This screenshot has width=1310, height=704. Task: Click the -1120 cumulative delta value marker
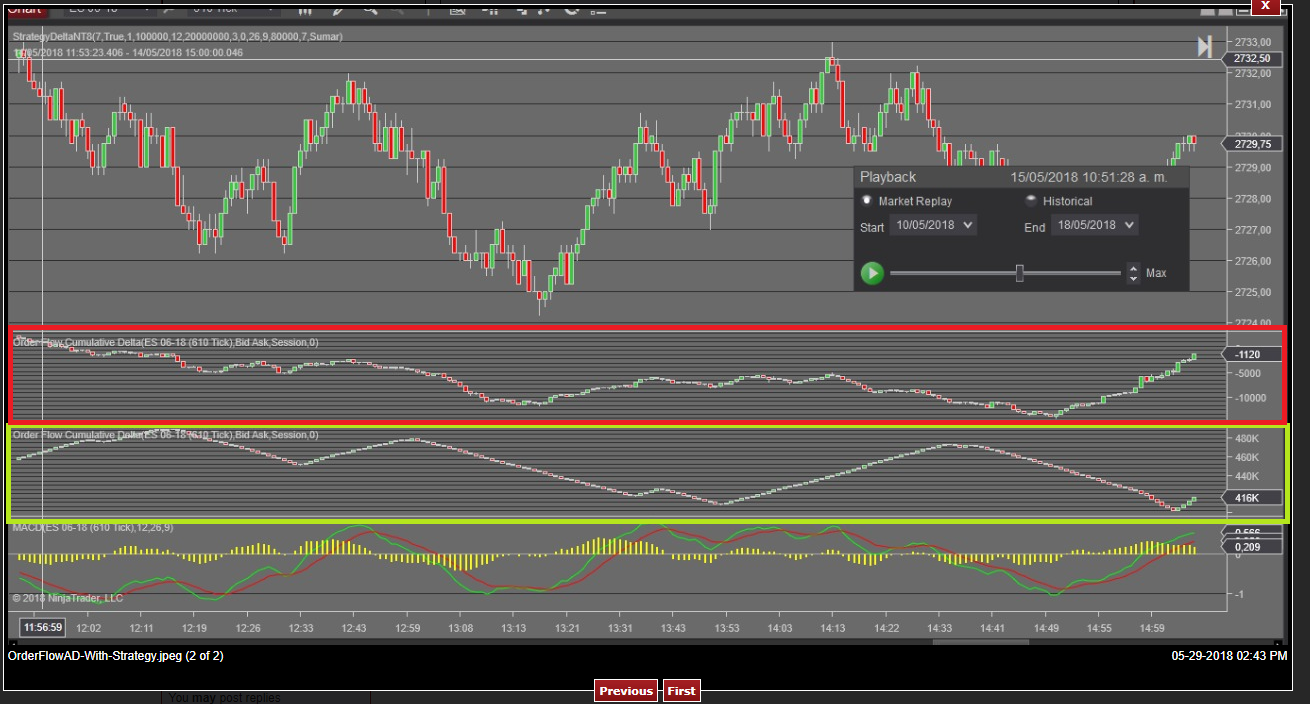point(1249,354)
